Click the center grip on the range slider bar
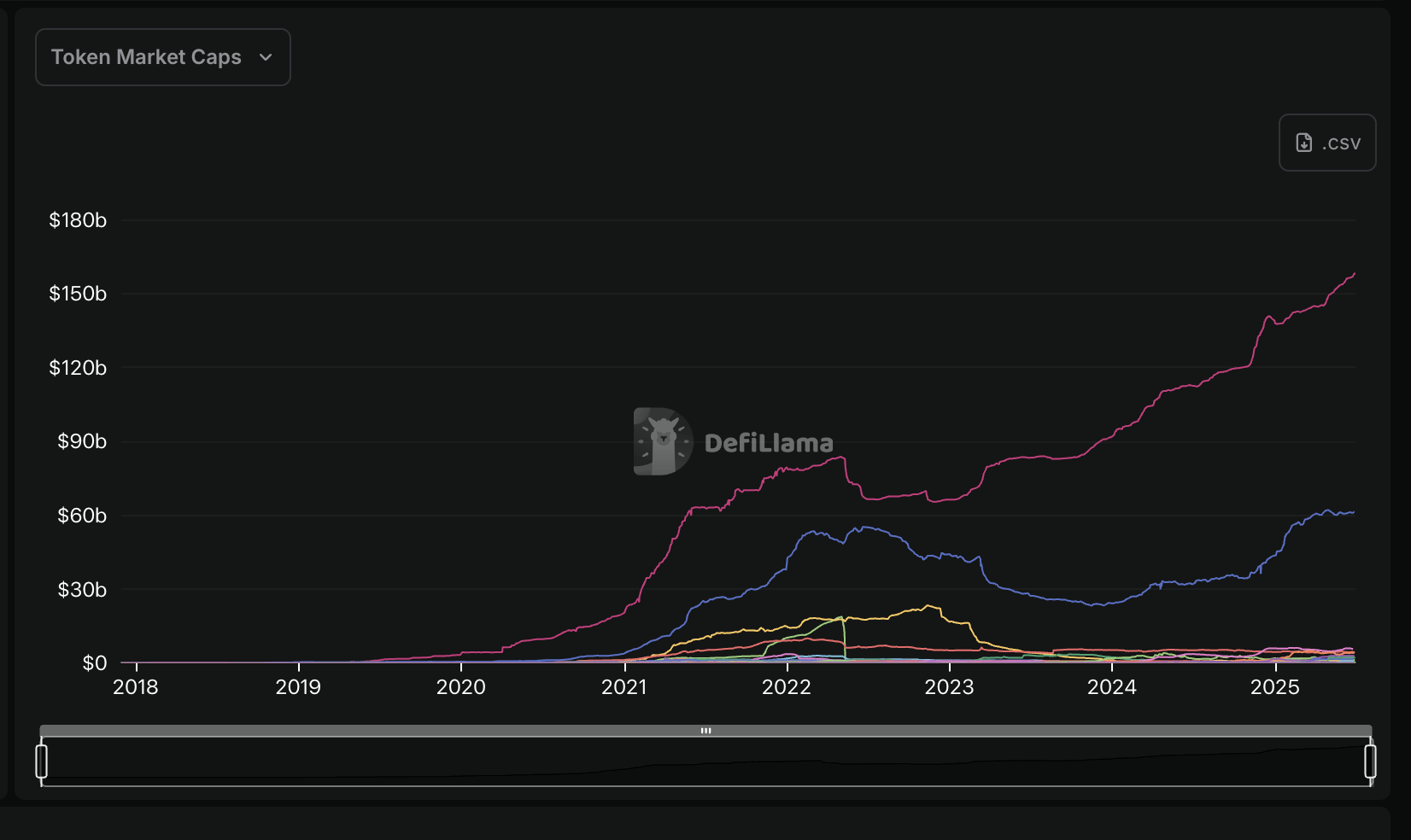Viewport: 1411px width, 840px height. point(705,731)
